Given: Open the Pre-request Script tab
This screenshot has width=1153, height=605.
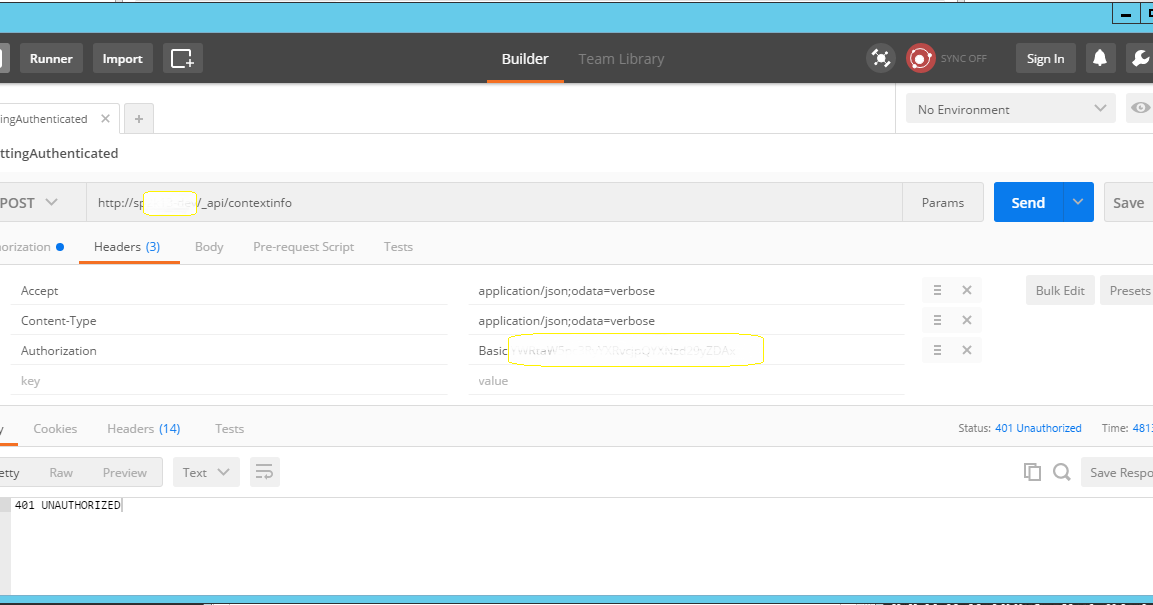Looking at the screenshot, I should [303, 246].
